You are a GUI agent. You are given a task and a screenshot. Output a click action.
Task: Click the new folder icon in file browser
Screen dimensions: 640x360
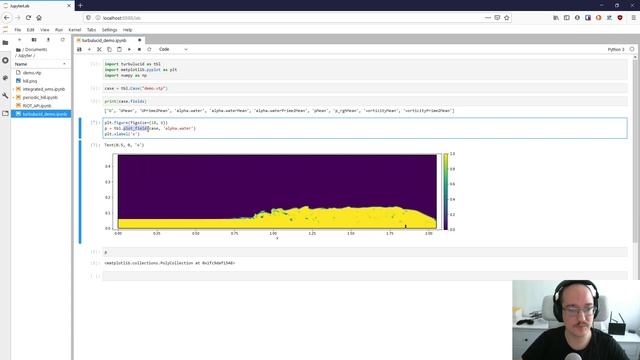click(34, 40)
